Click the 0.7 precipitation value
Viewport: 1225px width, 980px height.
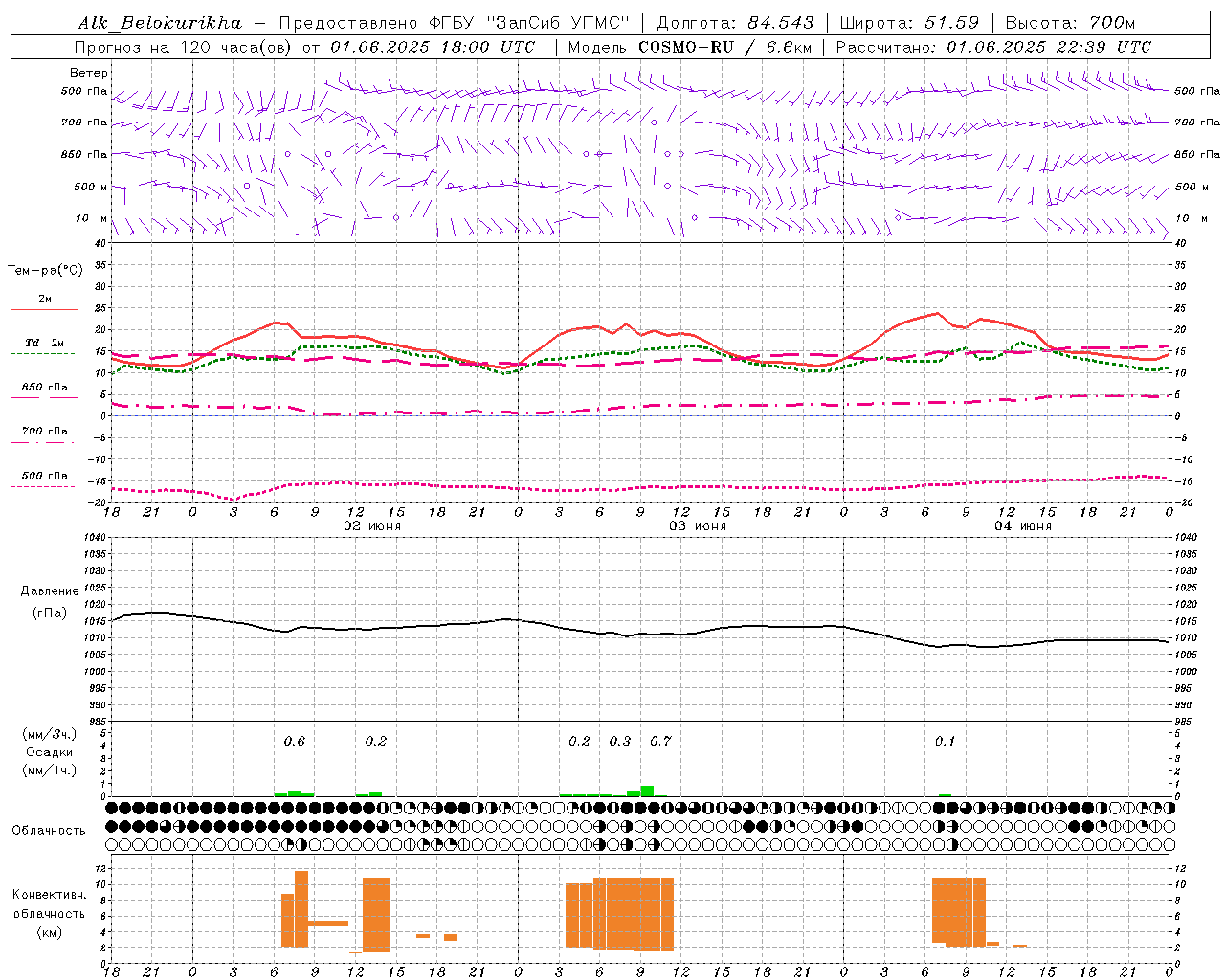(x=660, y=741)
